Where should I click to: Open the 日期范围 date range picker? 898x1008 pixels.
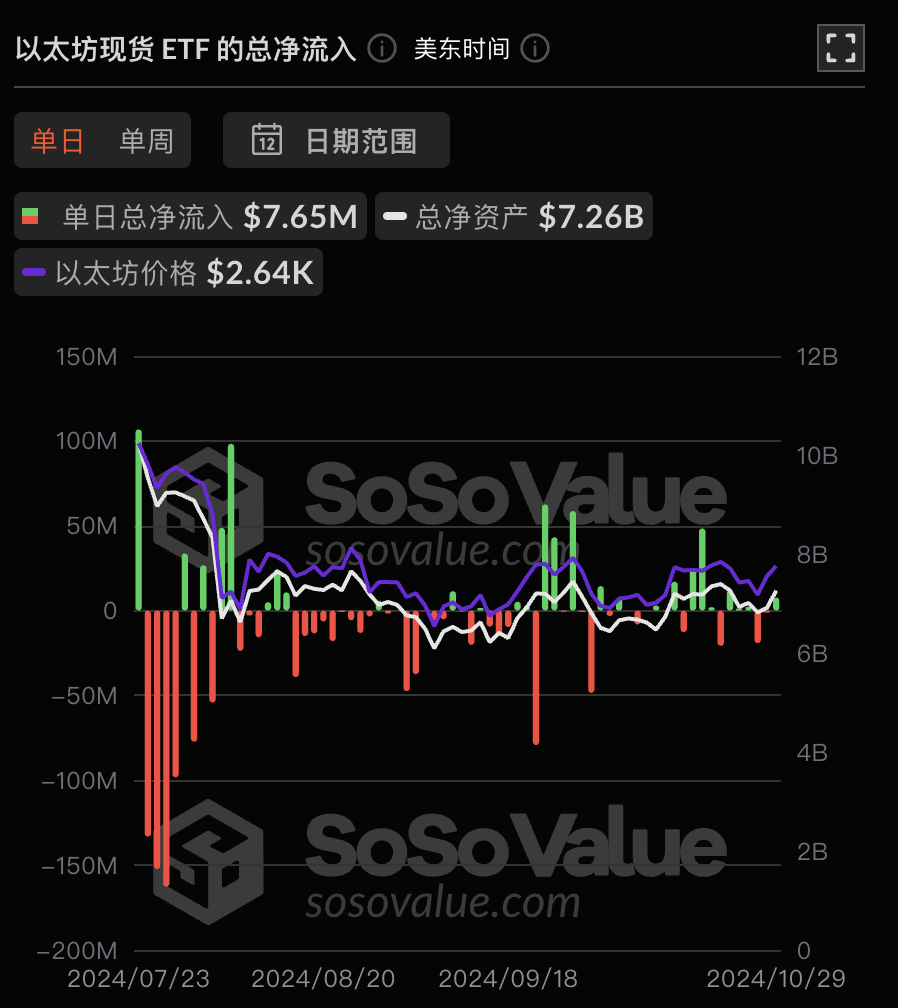336,140
